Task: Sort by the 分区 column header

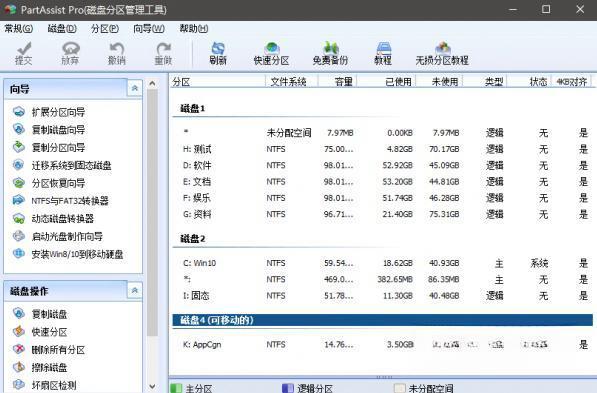Action: [217, 81]
